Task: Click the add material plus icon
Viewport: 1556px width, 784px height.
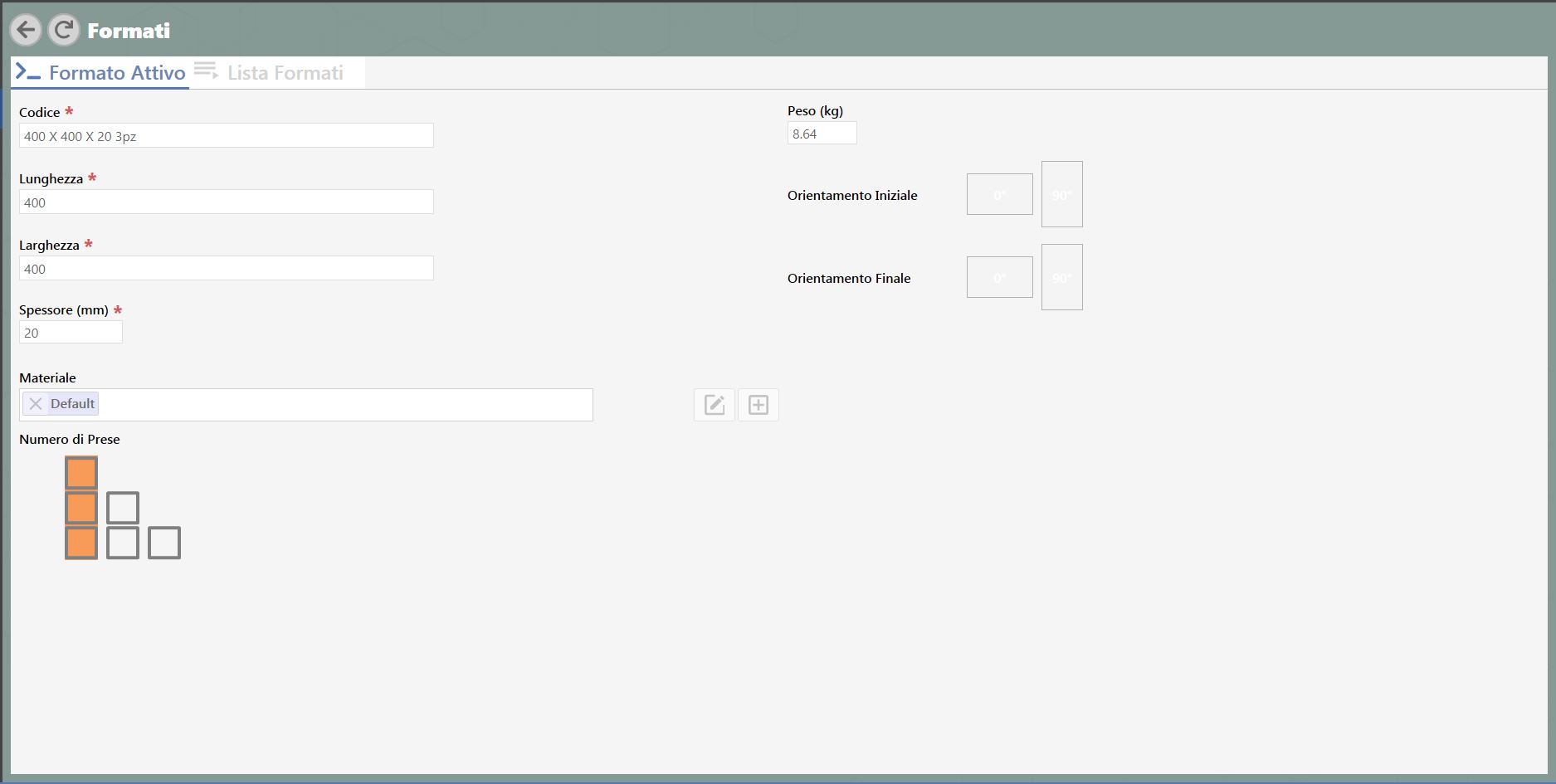Action: 758,405
